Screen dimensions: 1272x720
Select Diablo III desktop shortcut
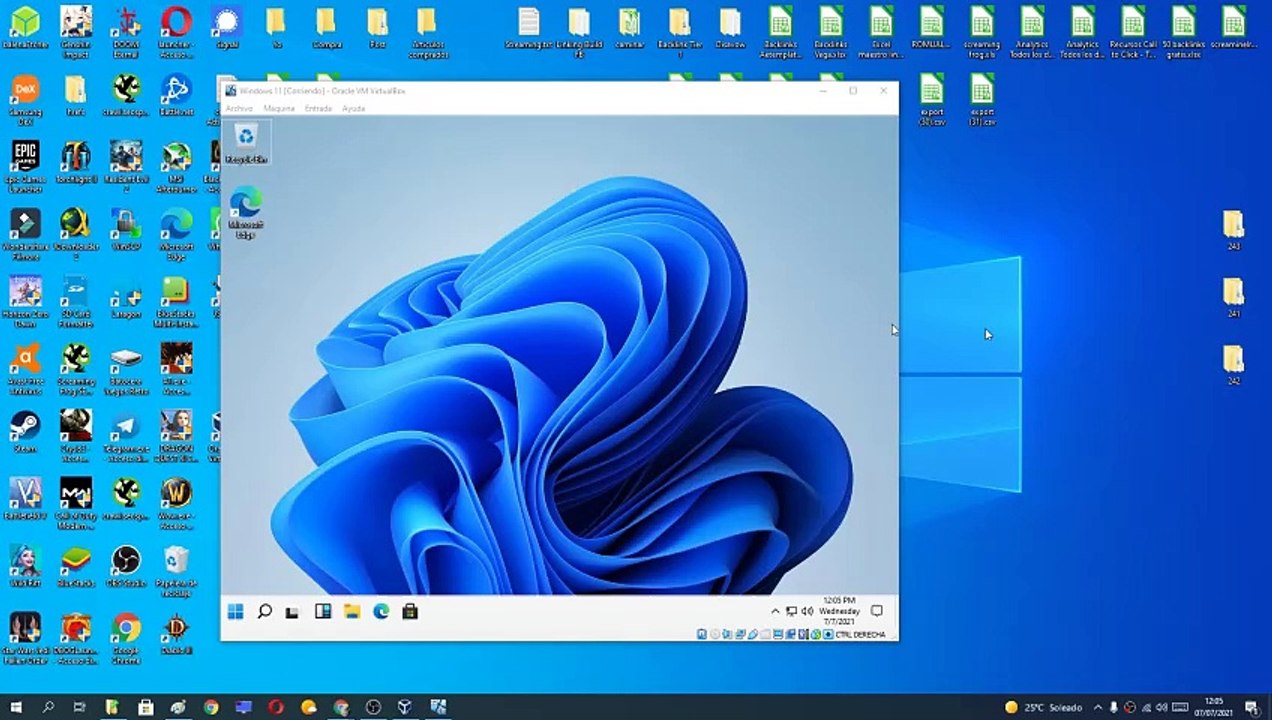[x=176, y=636]
